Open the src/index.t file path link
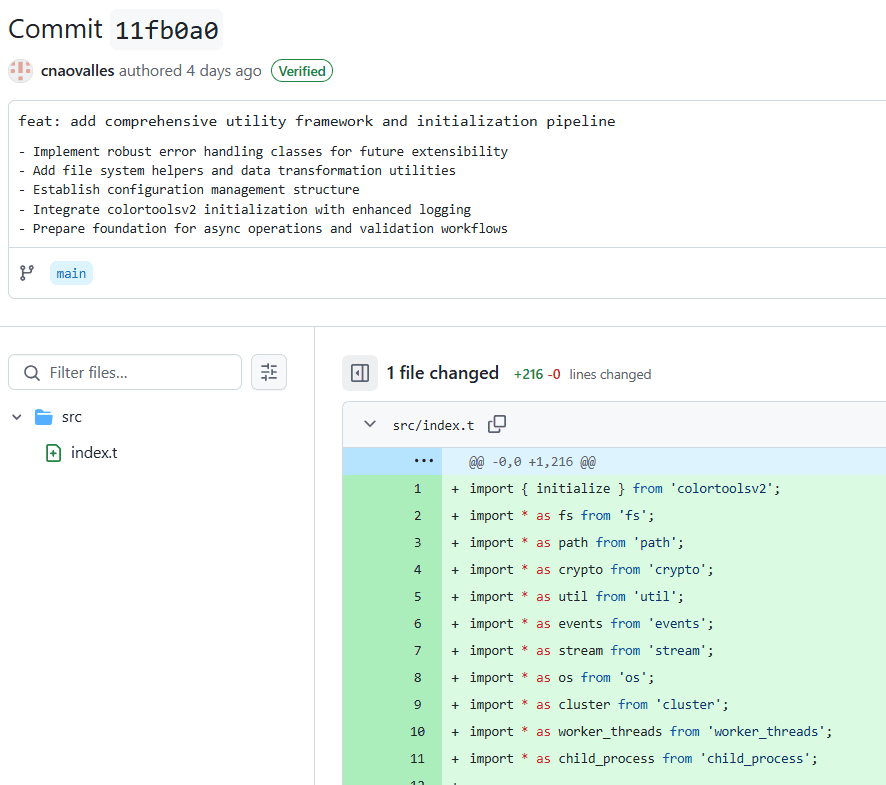This screenshot has height=785, width=886. tap(433, 426)
